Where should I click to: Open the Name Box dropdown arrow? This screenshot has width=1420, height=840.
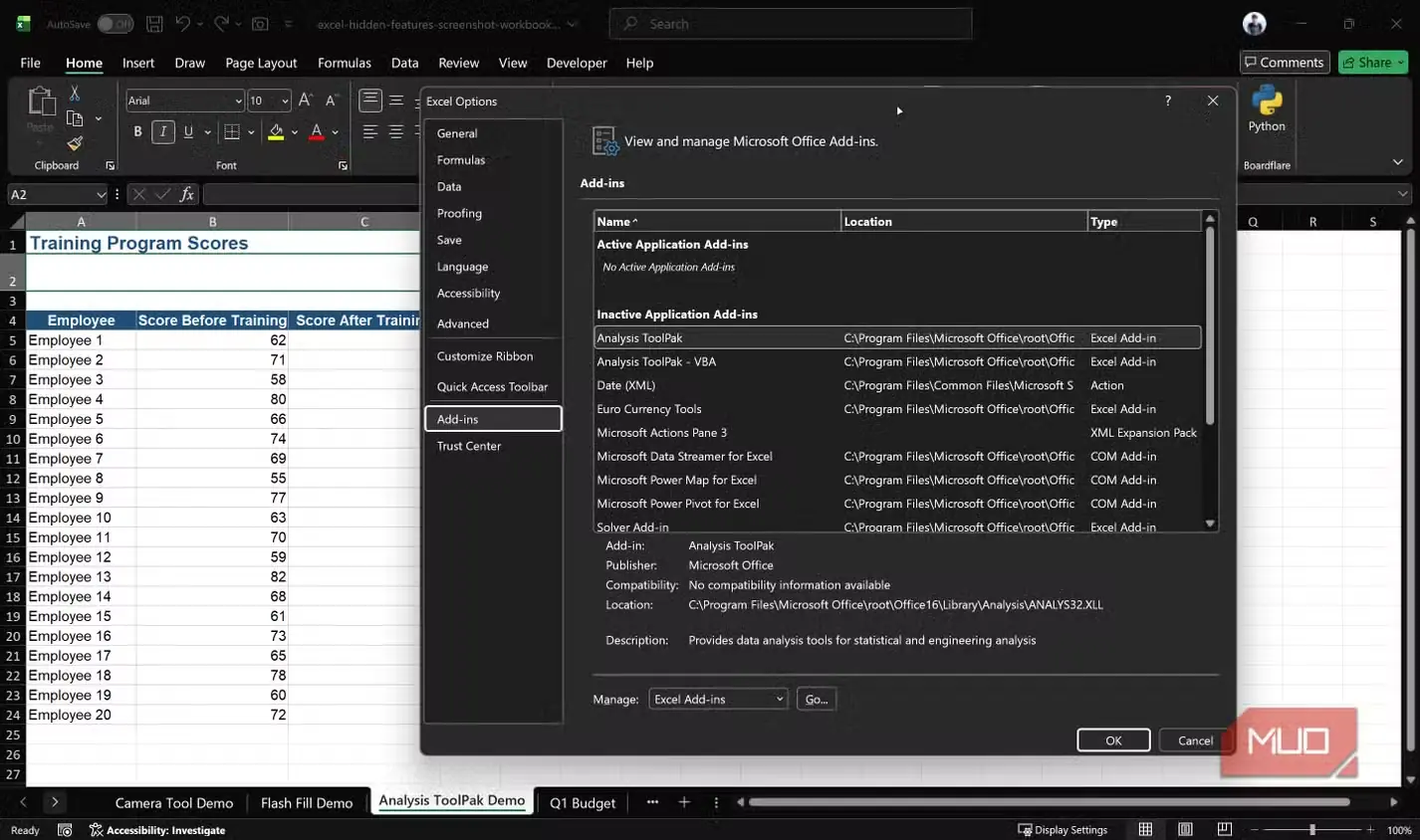pos(101,194)
